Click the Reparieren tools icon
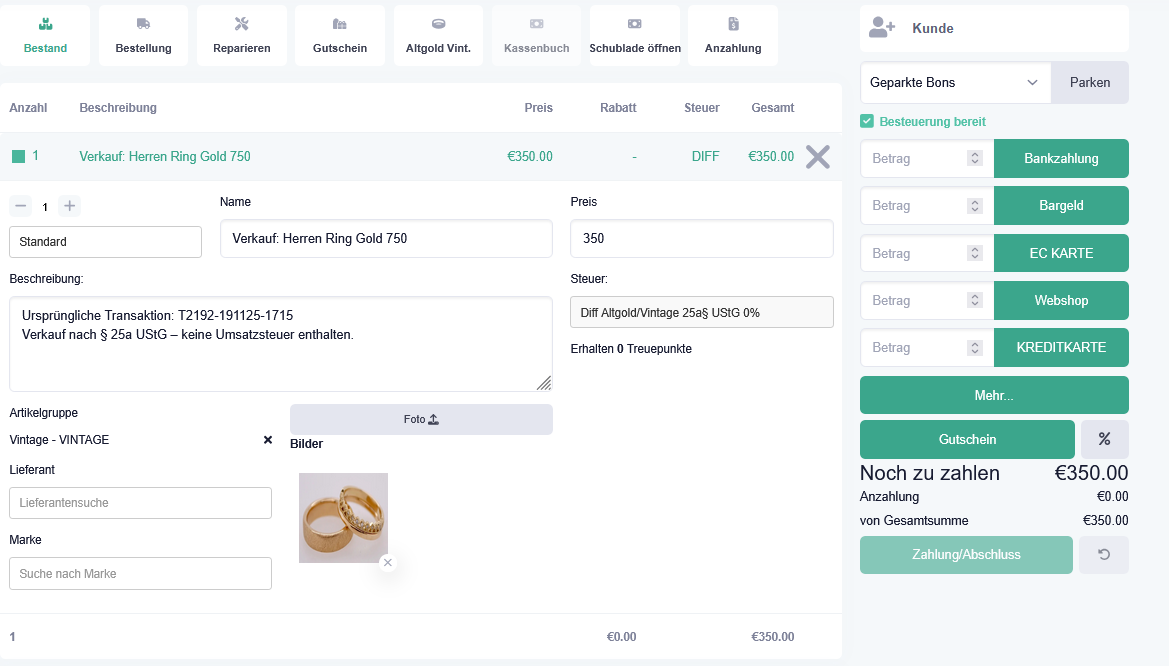1169x666 pixels. click(x=241, y=24)
